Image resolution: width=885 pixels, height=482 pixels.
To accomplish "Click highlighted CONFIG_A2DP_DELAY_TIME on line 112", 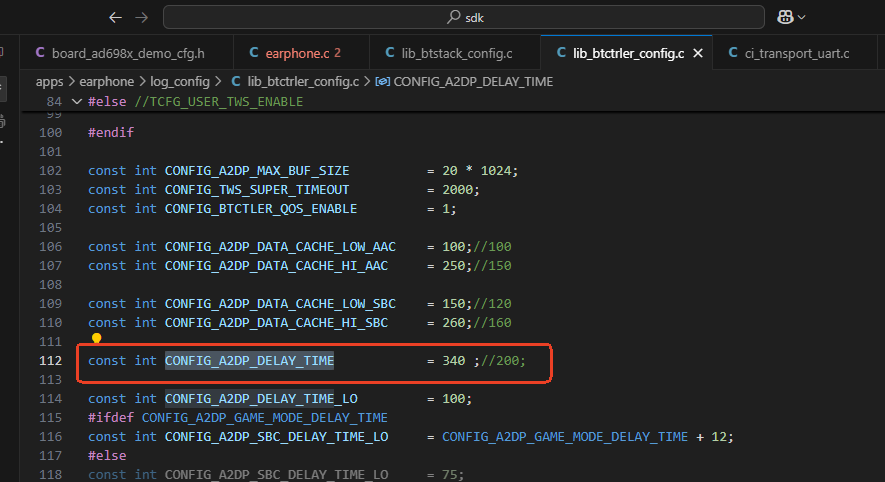I will click(x=249, y=361).
